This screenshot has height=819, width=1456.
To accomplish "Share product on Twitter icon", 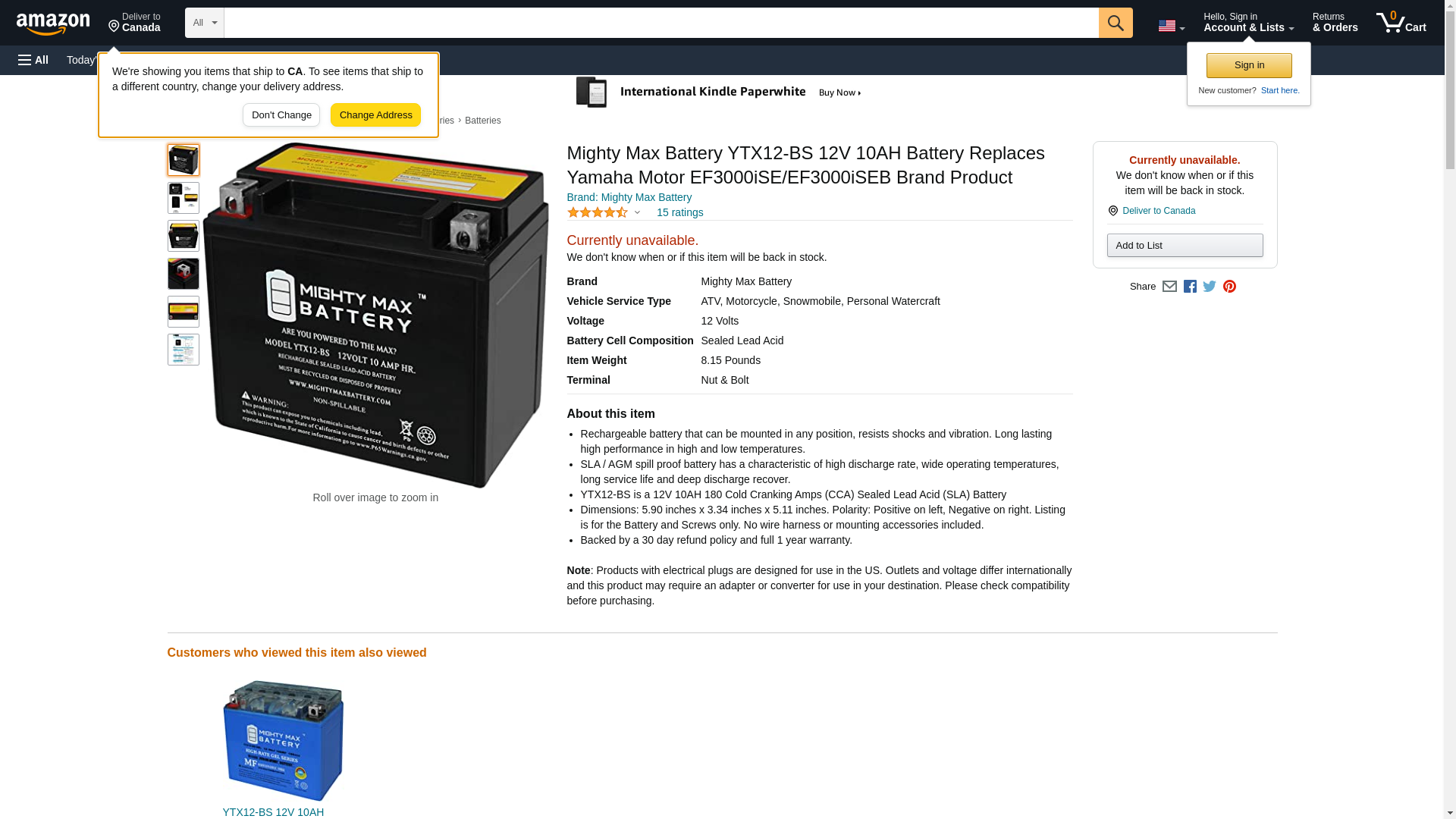I will [1210, 287].
